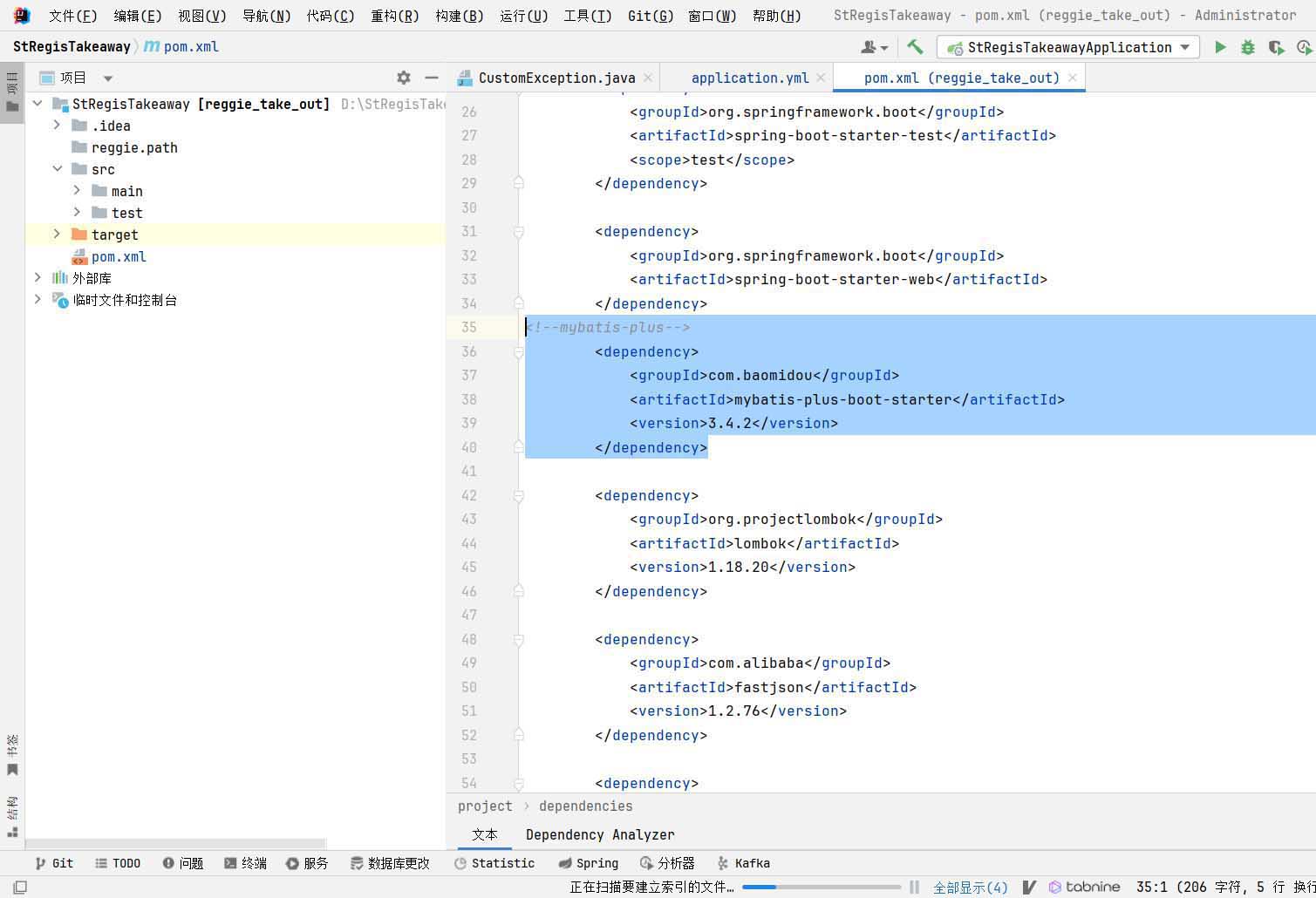Open the Profiler (分析器) tool window
1316x898 pixels.
[x=667, y=863]
